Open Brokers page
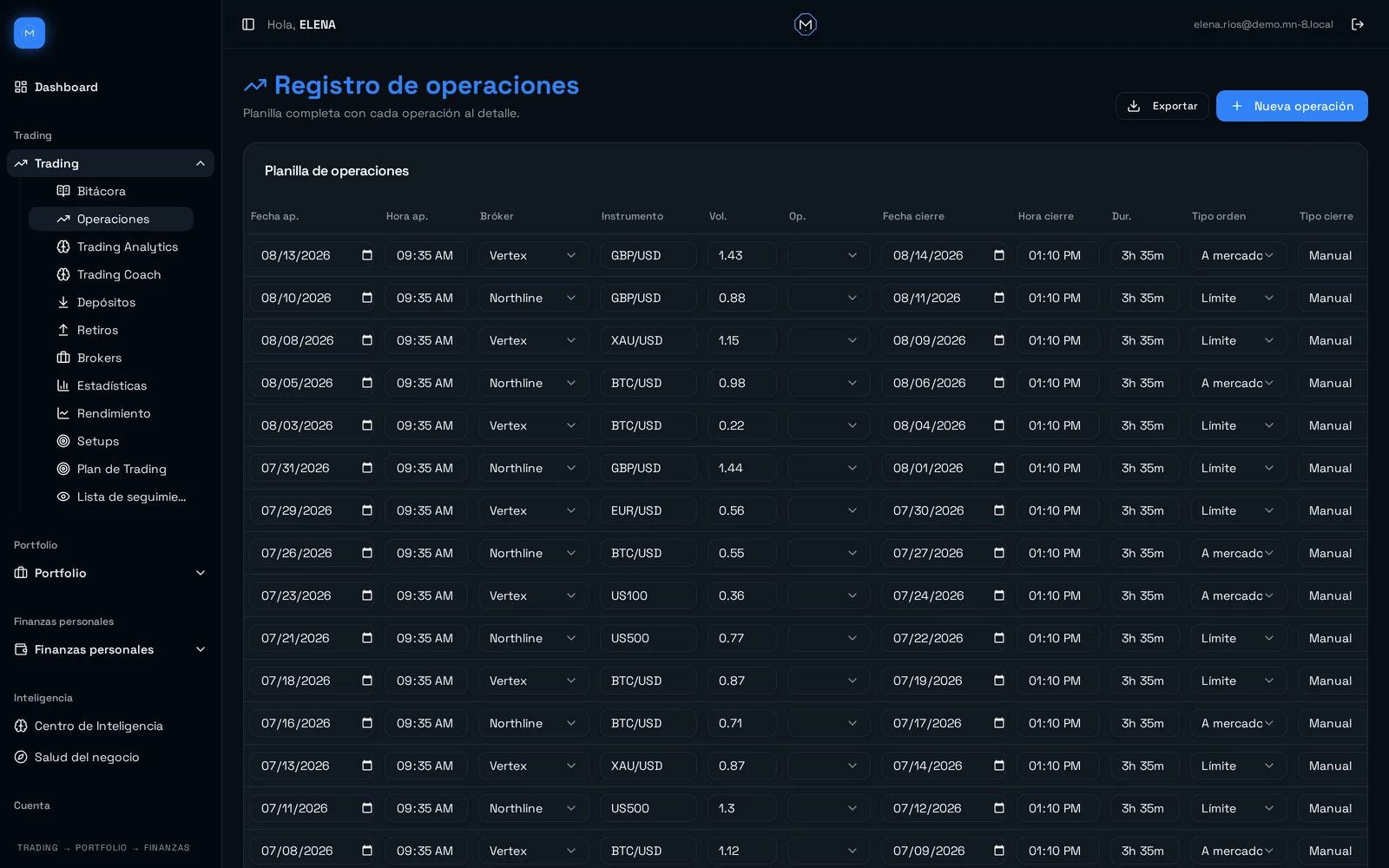Image resolution: width=1389 pixels, height=868 pixels. pos(111,358)
